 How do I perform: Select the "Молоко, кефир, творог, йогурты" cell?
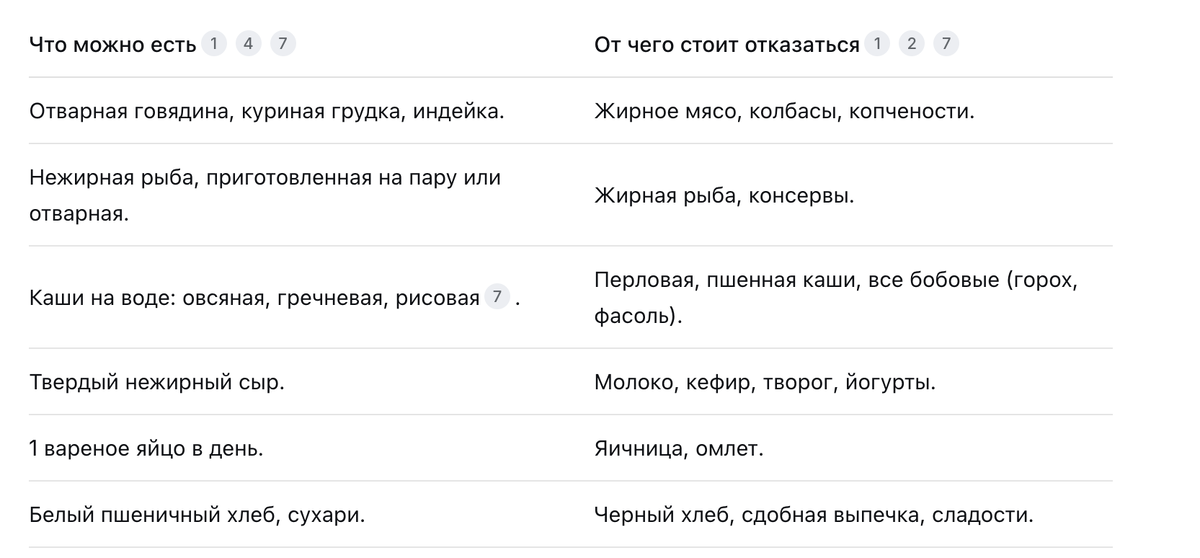pyautogui.click(x=765, y=382)
